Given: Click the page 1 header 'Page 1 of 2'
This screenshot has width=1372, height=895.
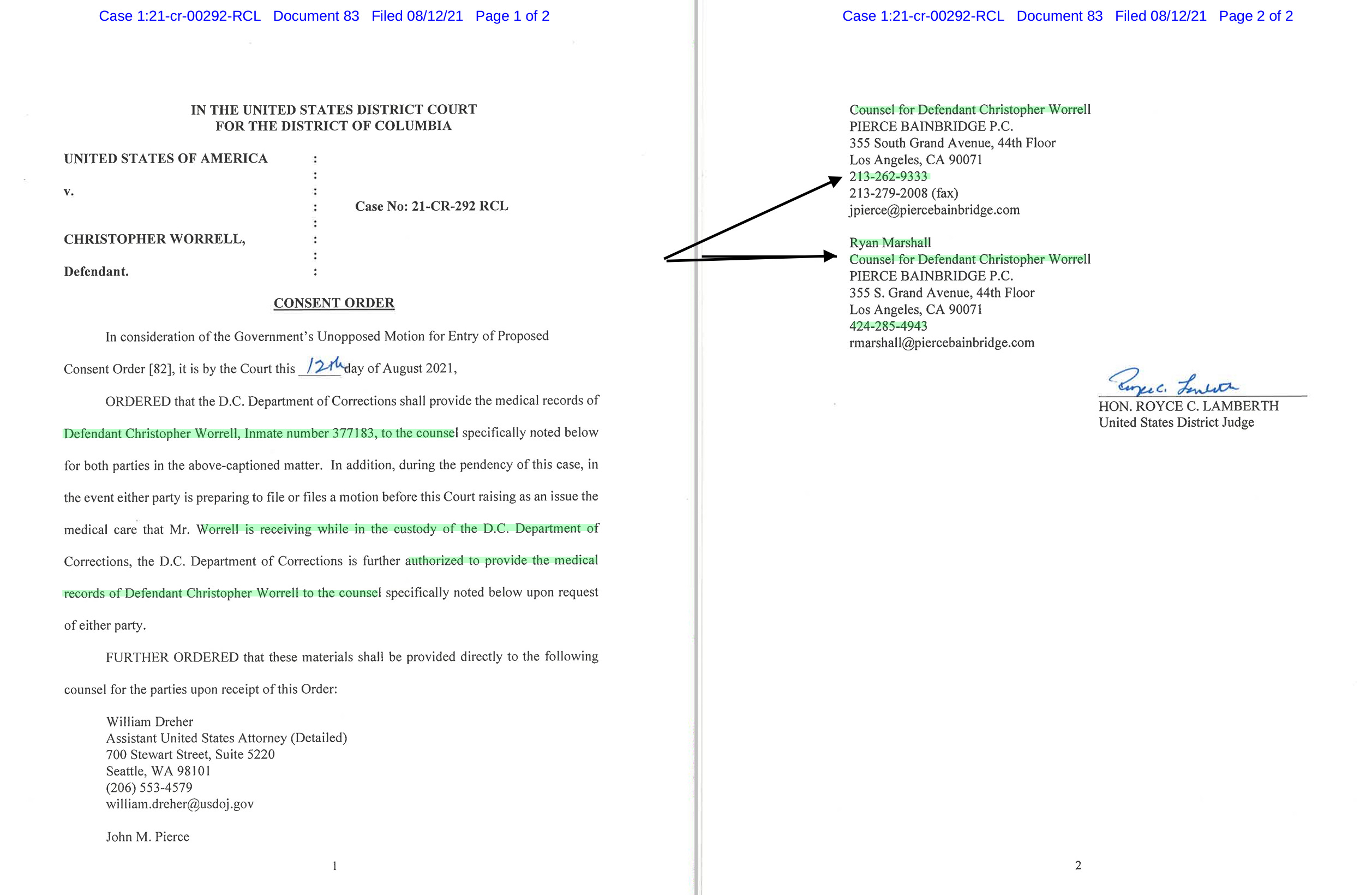Looking at the screenshot, I should tap(512, 16).
